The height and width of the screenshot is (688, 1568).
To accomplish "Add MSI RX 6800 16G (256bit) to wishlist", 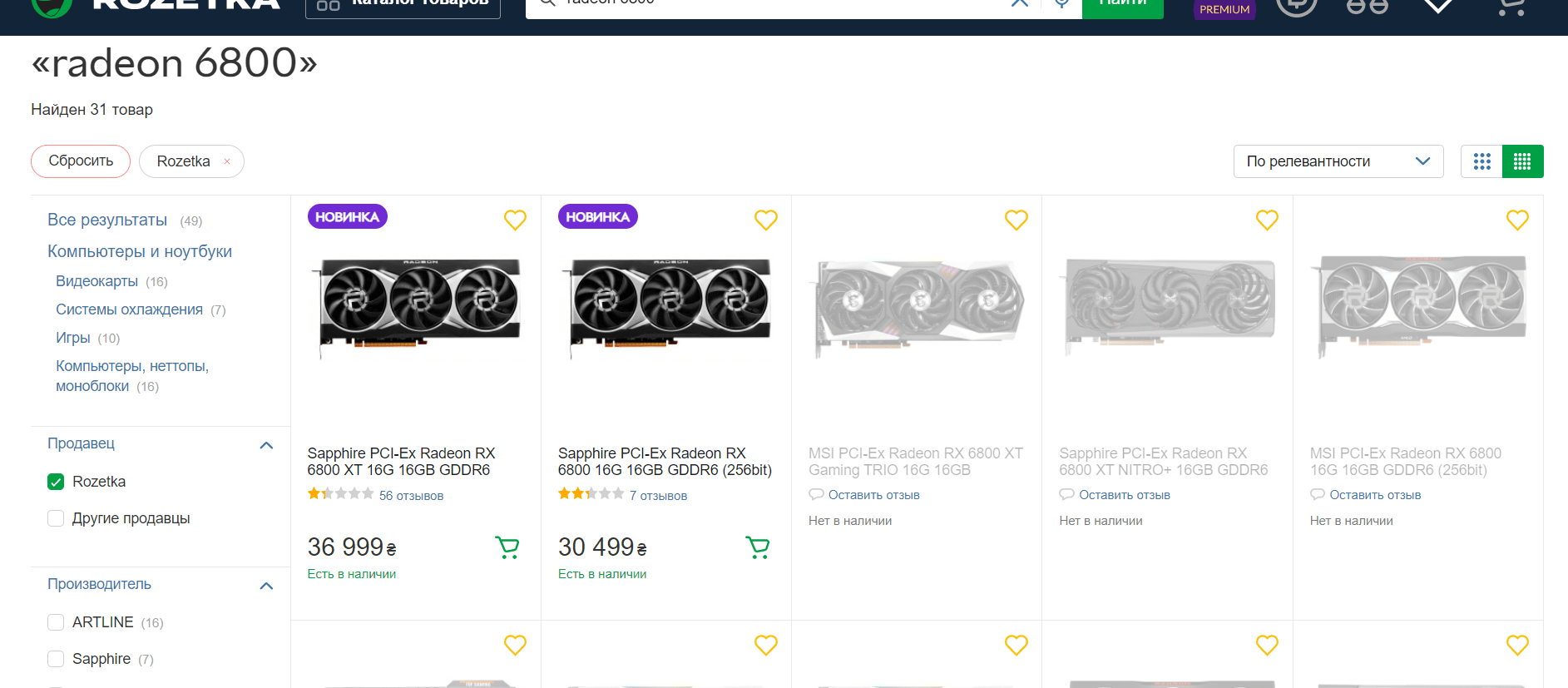I will pos(1517,220).
